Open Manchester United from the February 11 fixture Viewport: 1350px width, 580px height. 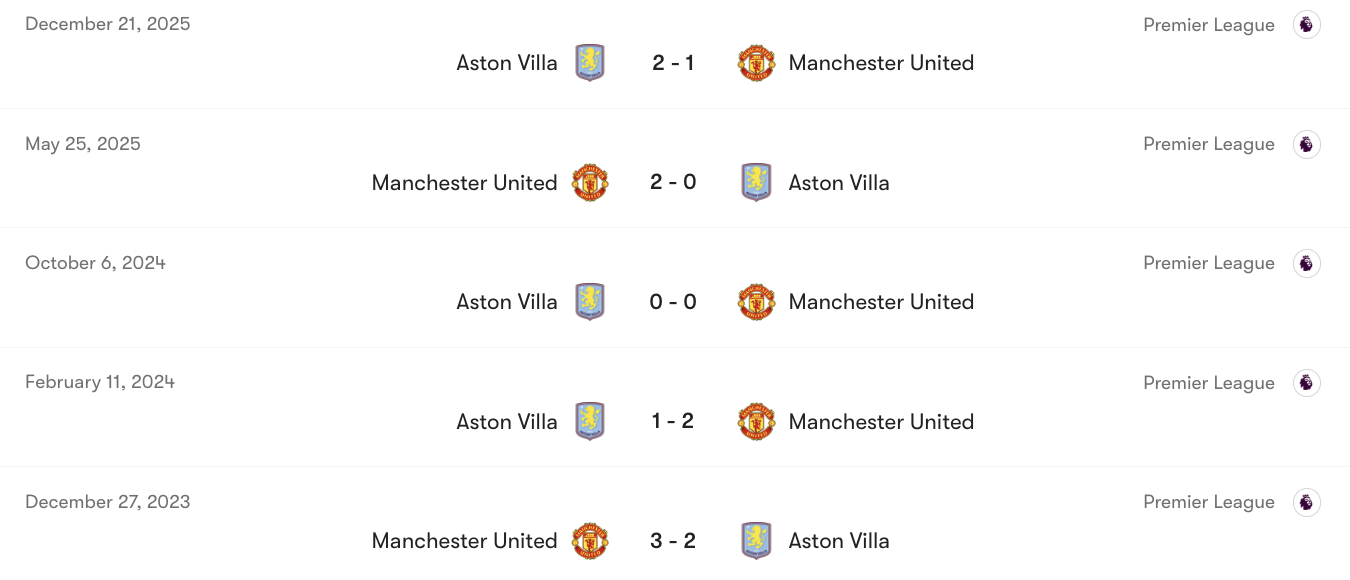tap(881, 421)
